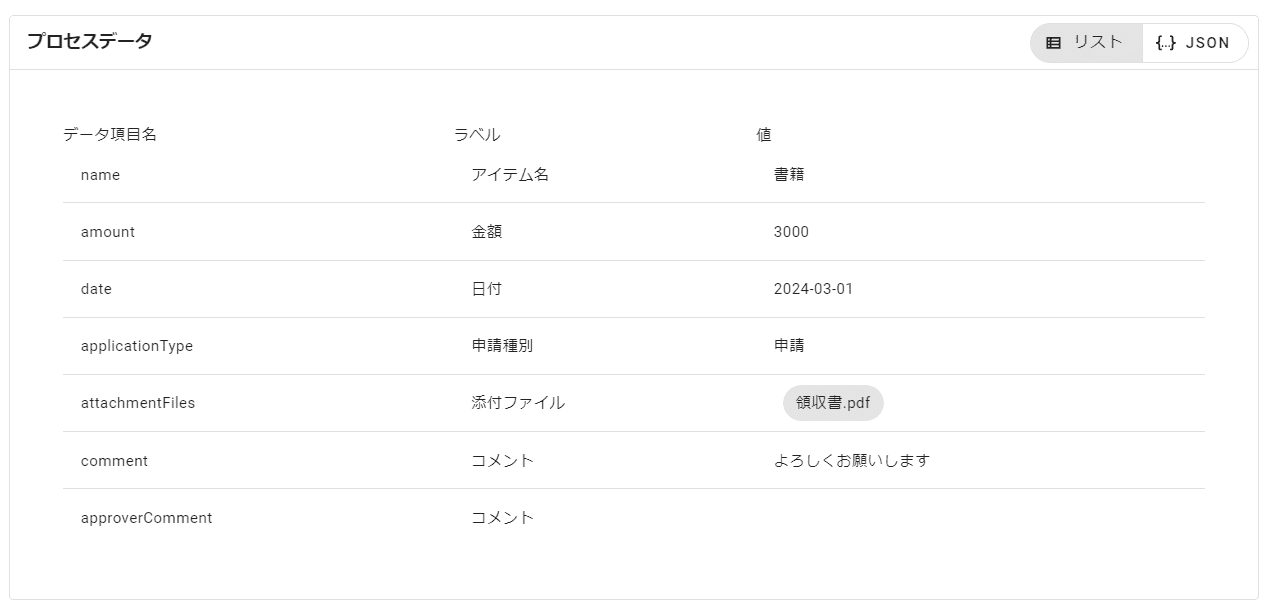
Task: Open the 領収書.pdf attachment chip
Action: tap(833, 403)
